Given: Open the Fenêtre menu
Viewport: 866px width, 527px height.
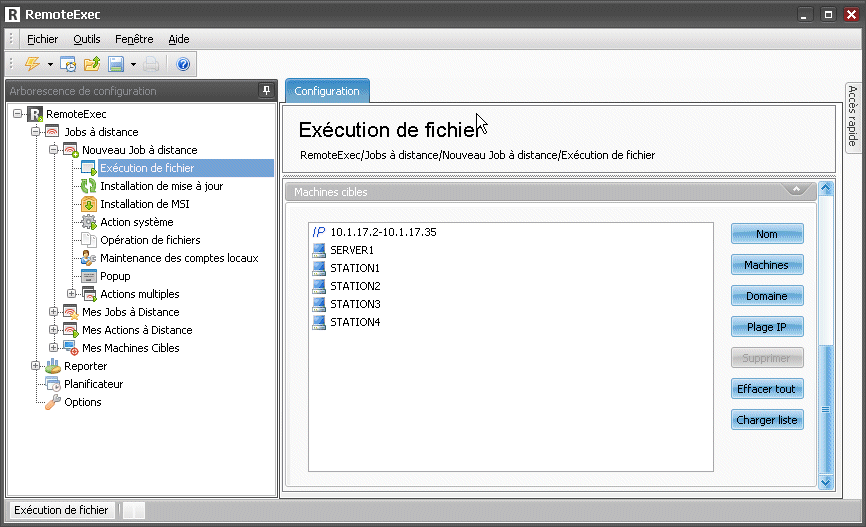Looking at the screenshot, I should coord(134,39).
